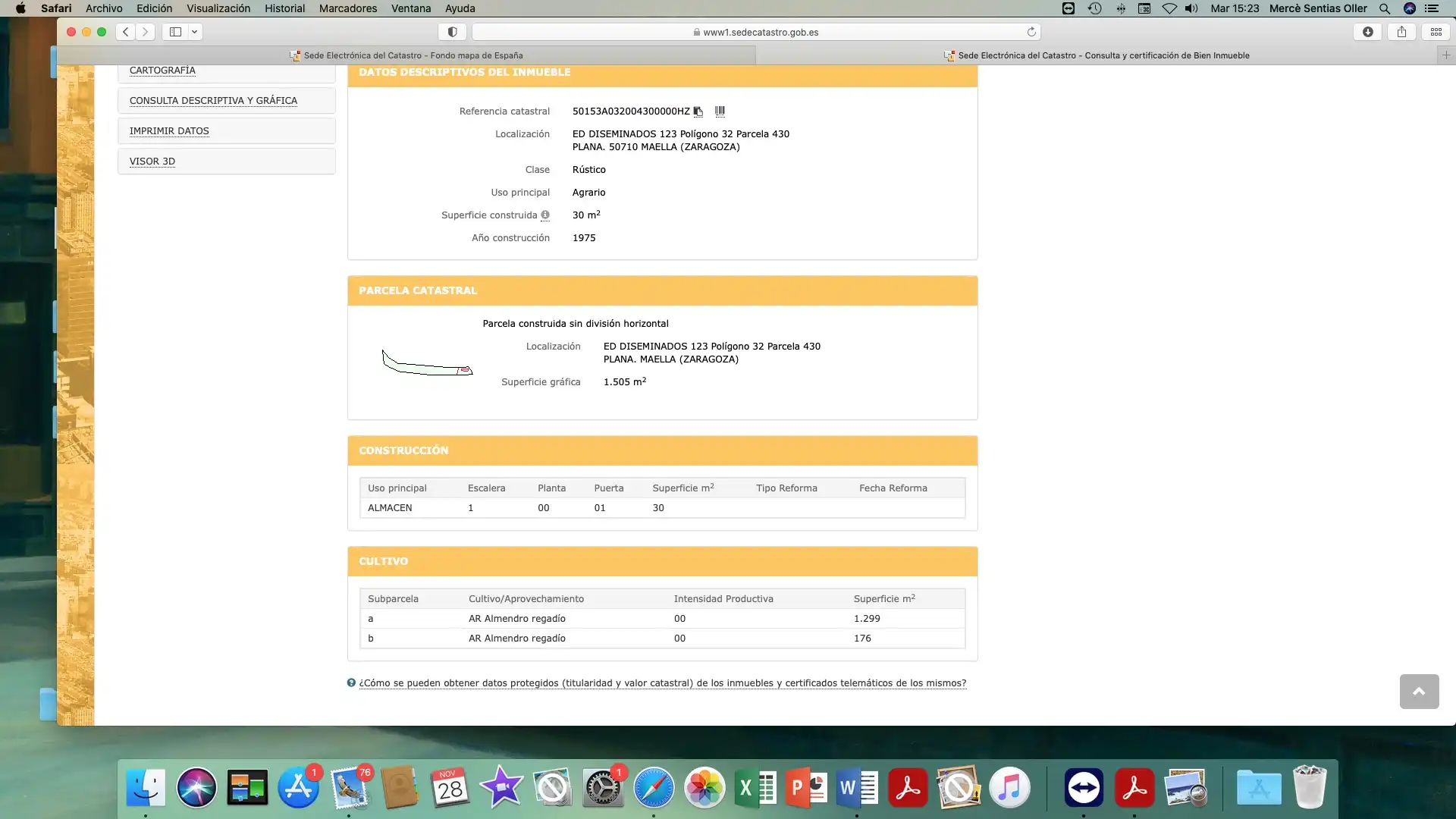Viewport: 1456px width, 819px height.
Task: Click the info icon beside Superficie construida
Action: tap(545, 215)
